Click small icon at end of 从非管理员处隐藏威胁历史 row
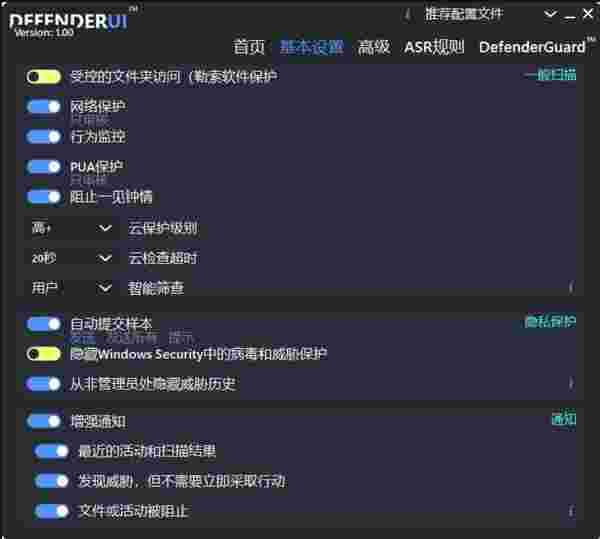The image size is (600, 539). click(571, 383)
